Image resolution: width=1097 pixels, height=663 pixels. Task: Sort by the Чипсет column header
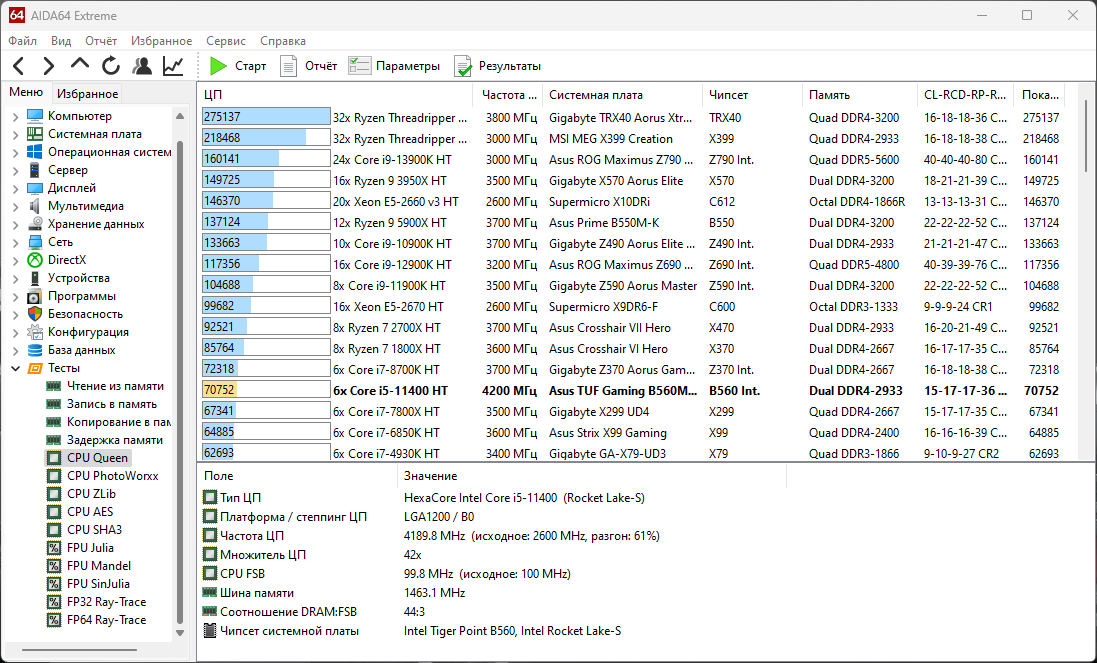(x=752, y=94)
